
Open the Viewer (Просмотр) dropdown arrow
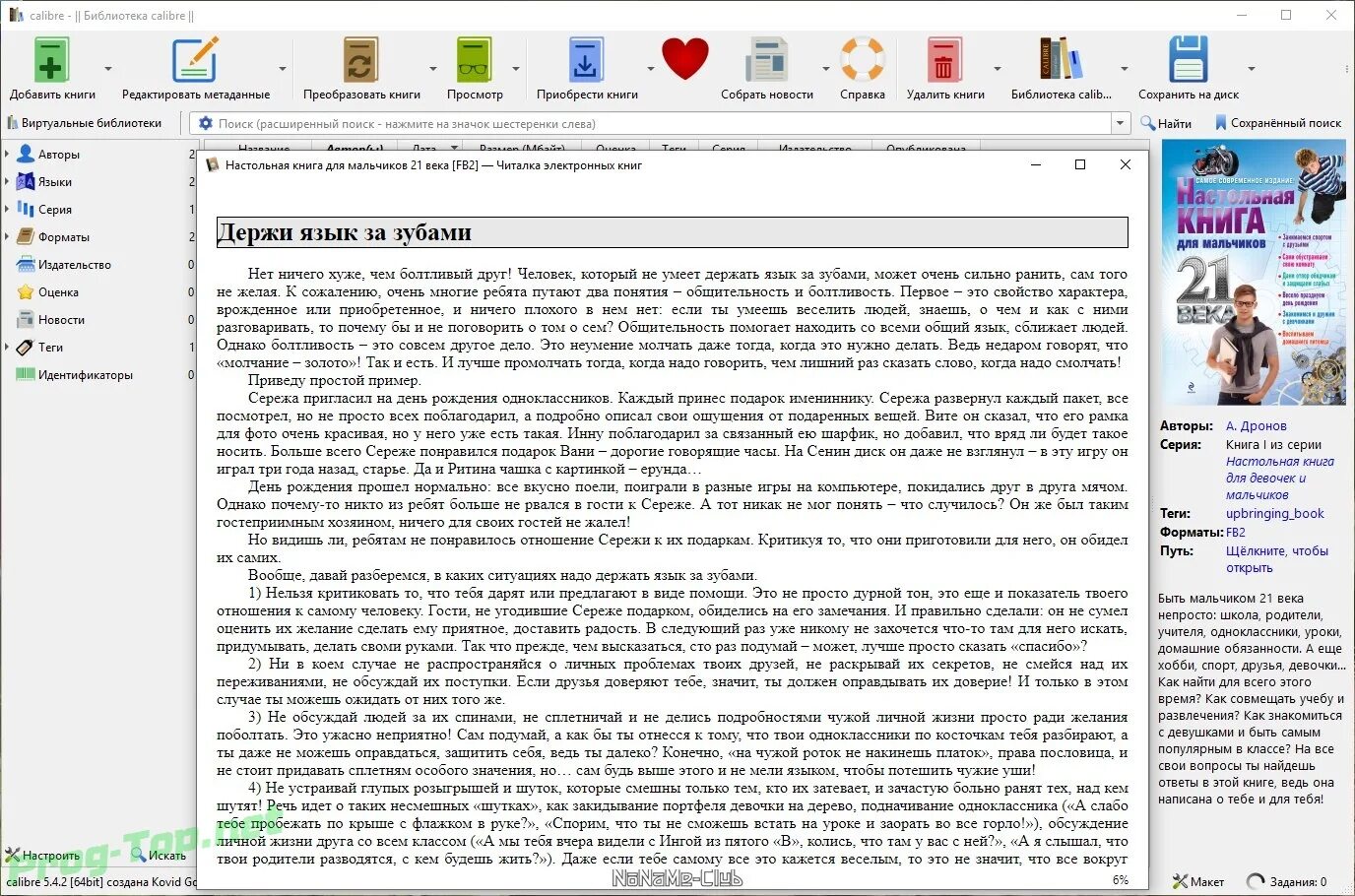click(515, 69)
